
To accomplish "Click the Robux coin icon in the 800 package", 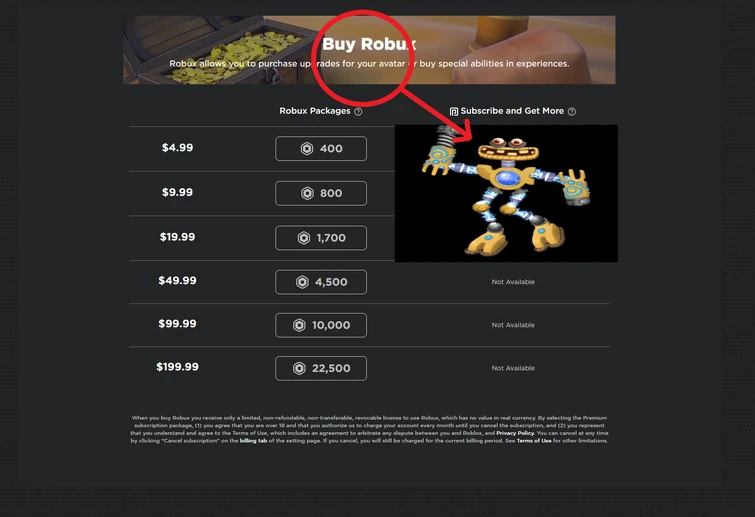I will point(307,194).
